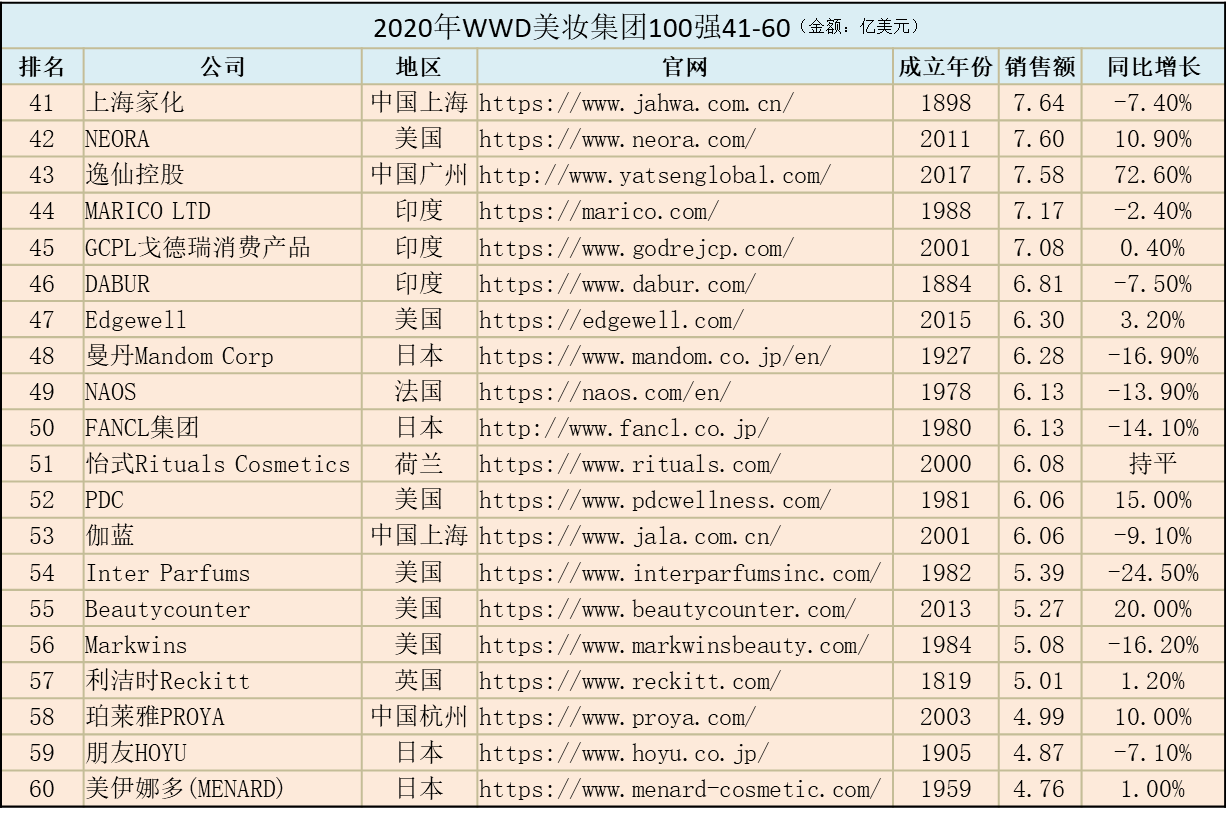Click the growth value '-24.50%'
The width and height of the screenshot is (1226, 819).
[x=1153, y=573]
